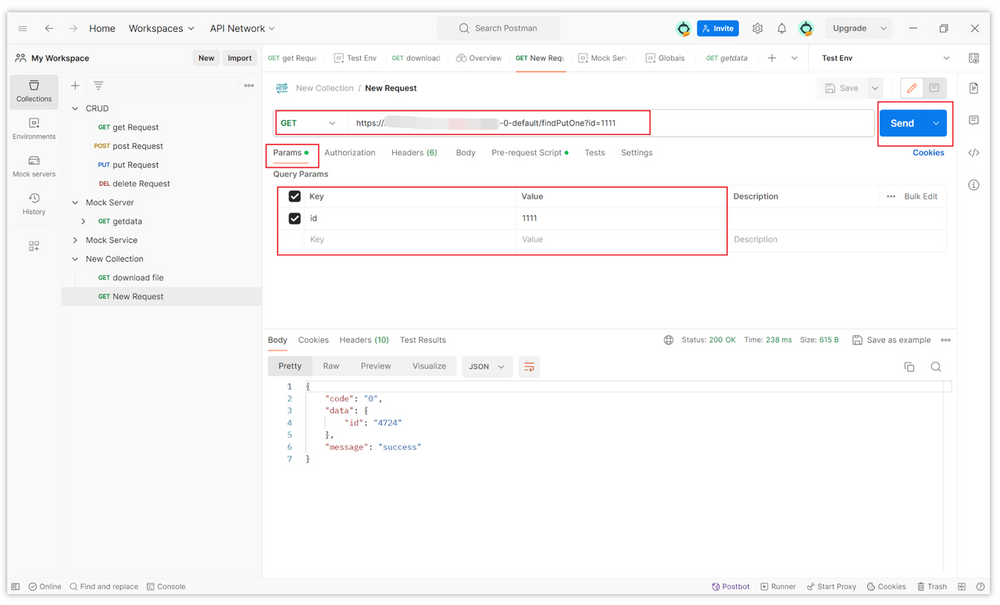
Task: Click the request URL field
Action: pos(610,123)
